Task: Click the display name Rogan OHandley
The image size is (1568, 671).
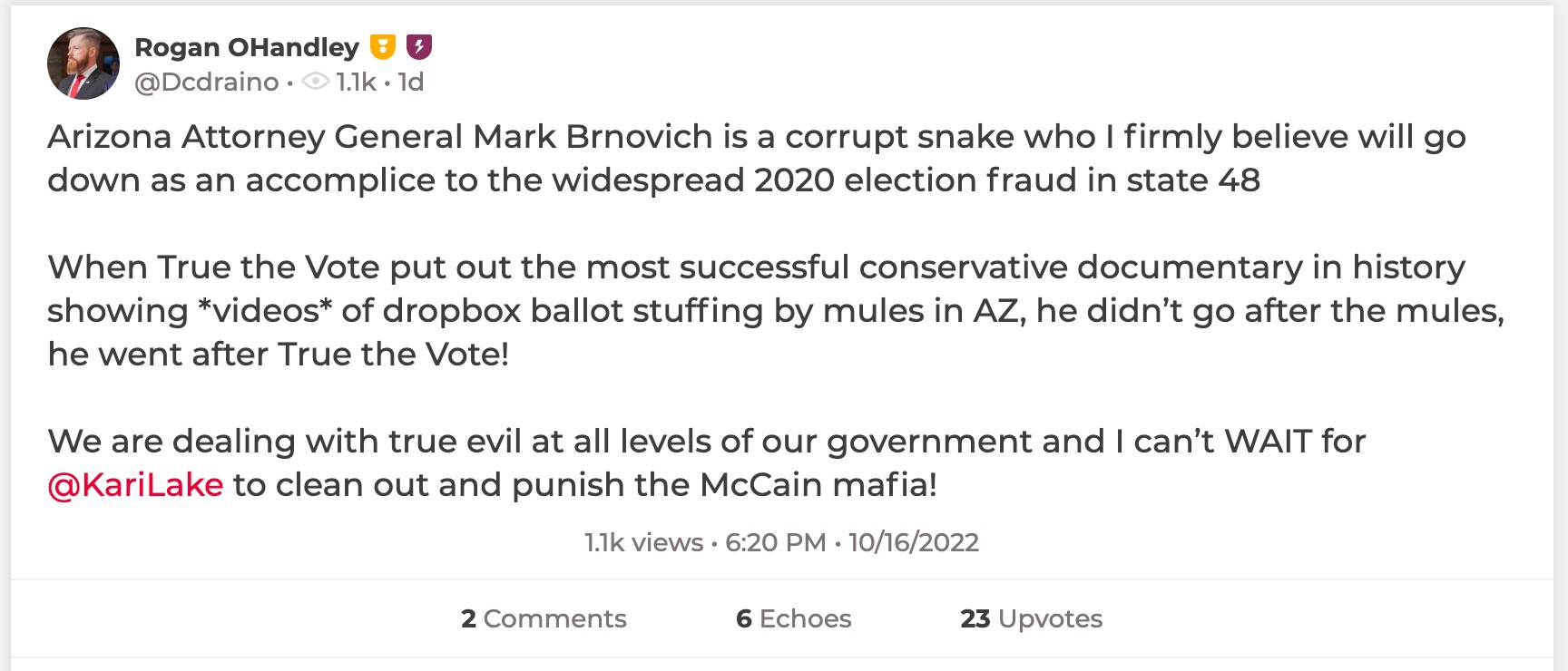Action: [x=246, y=46]
